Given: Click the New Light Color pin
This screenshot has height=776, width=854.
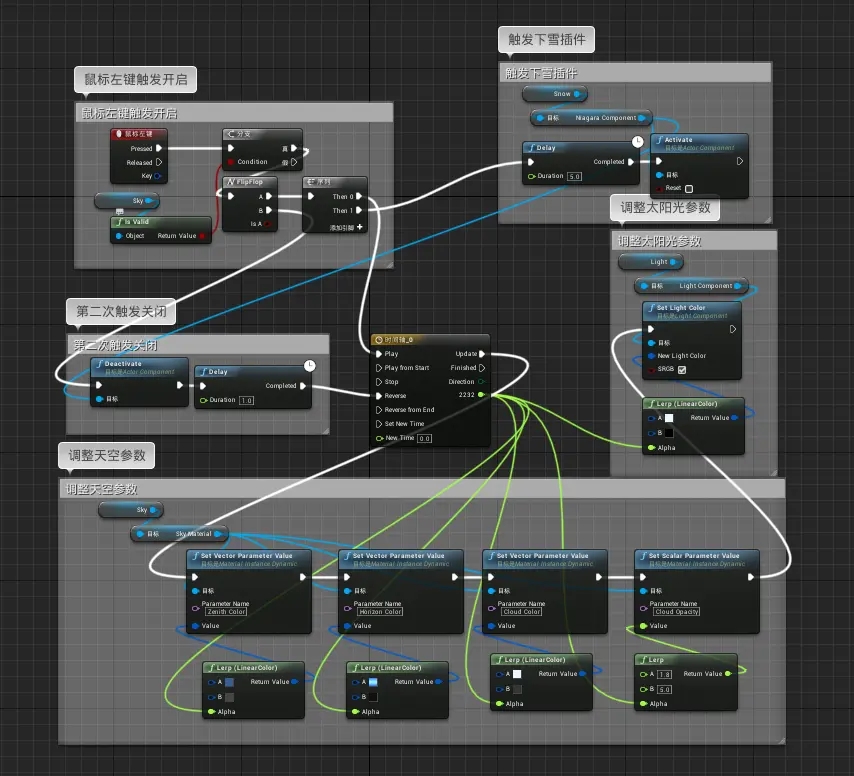Looking at the screenshot, I should click(x=651, y=356).
